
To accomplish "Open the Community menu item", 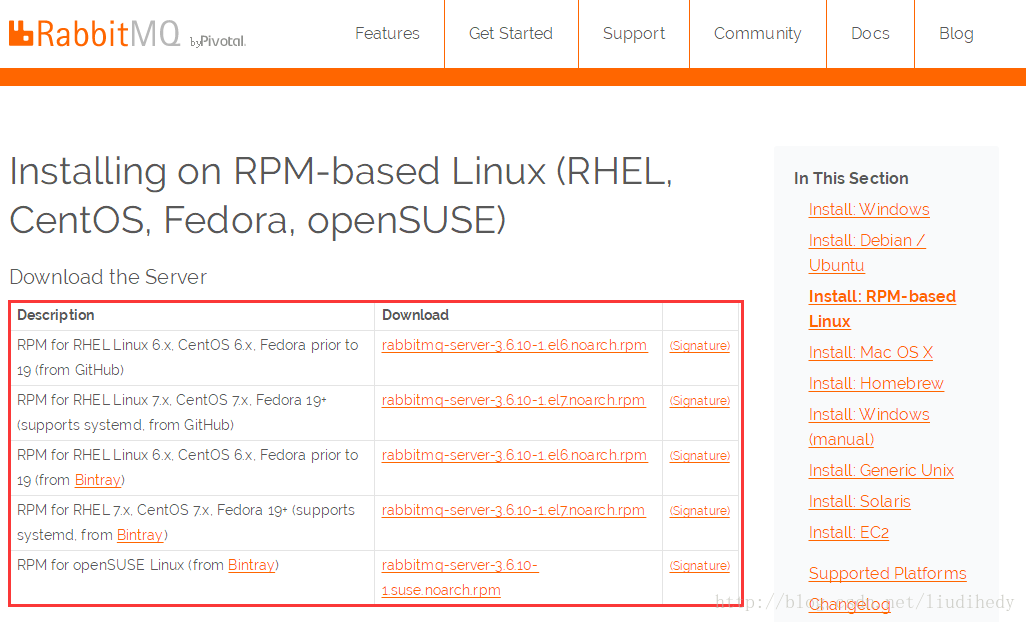I will coord(758,33).
